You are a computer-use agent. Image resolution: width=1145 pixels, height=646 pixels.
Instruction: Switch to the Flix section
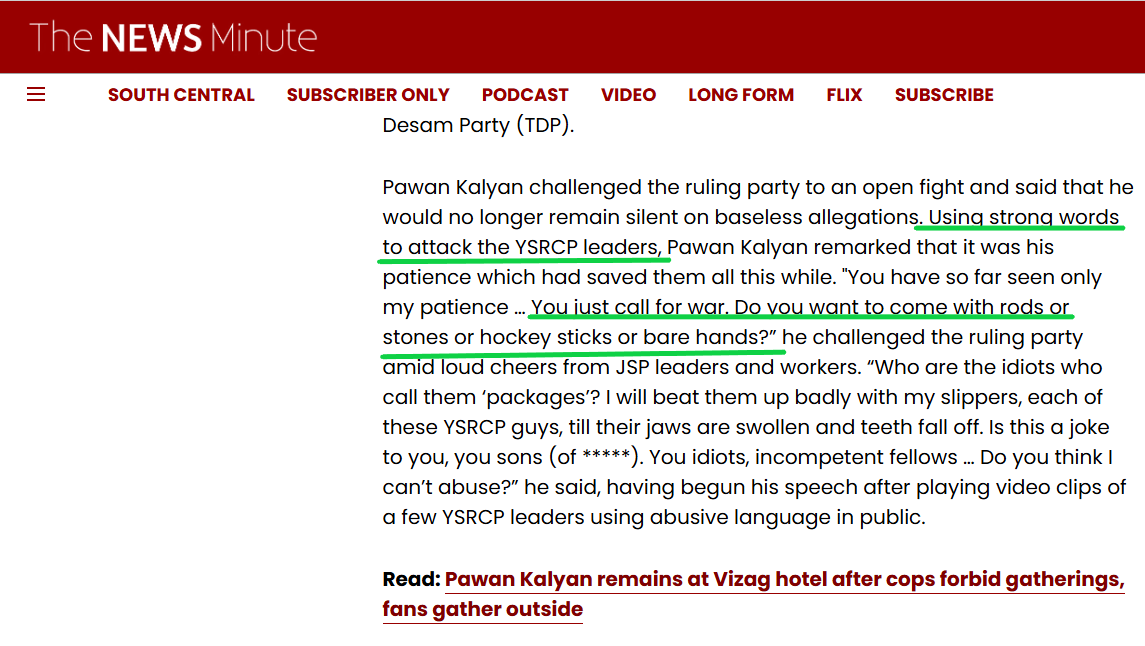844,95
